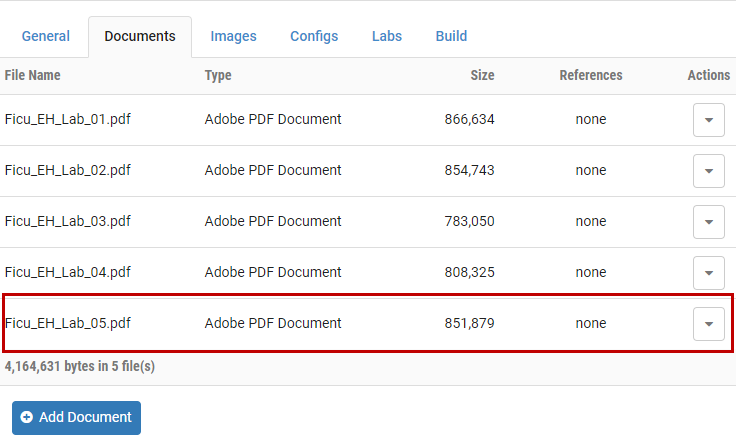Viewport: 736px width, 435px height.
Task: Click the Size column header
Action: (x=483, y=75)
